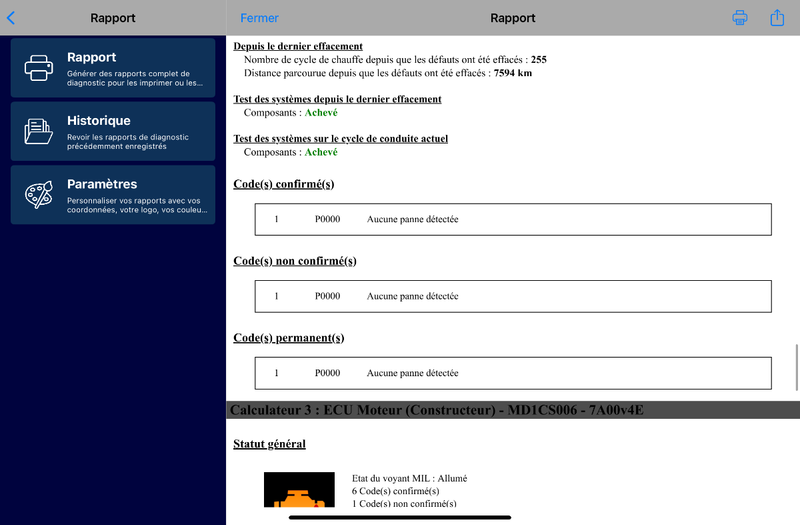The image size is (800, 525).
Task: Click the Statut général heading
Action: click(269, 444)
